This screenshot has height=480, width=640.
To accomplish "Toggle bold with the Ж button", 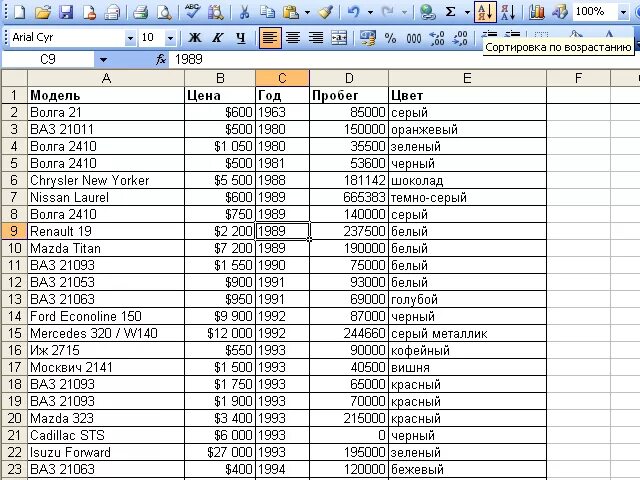I will 195,38.
